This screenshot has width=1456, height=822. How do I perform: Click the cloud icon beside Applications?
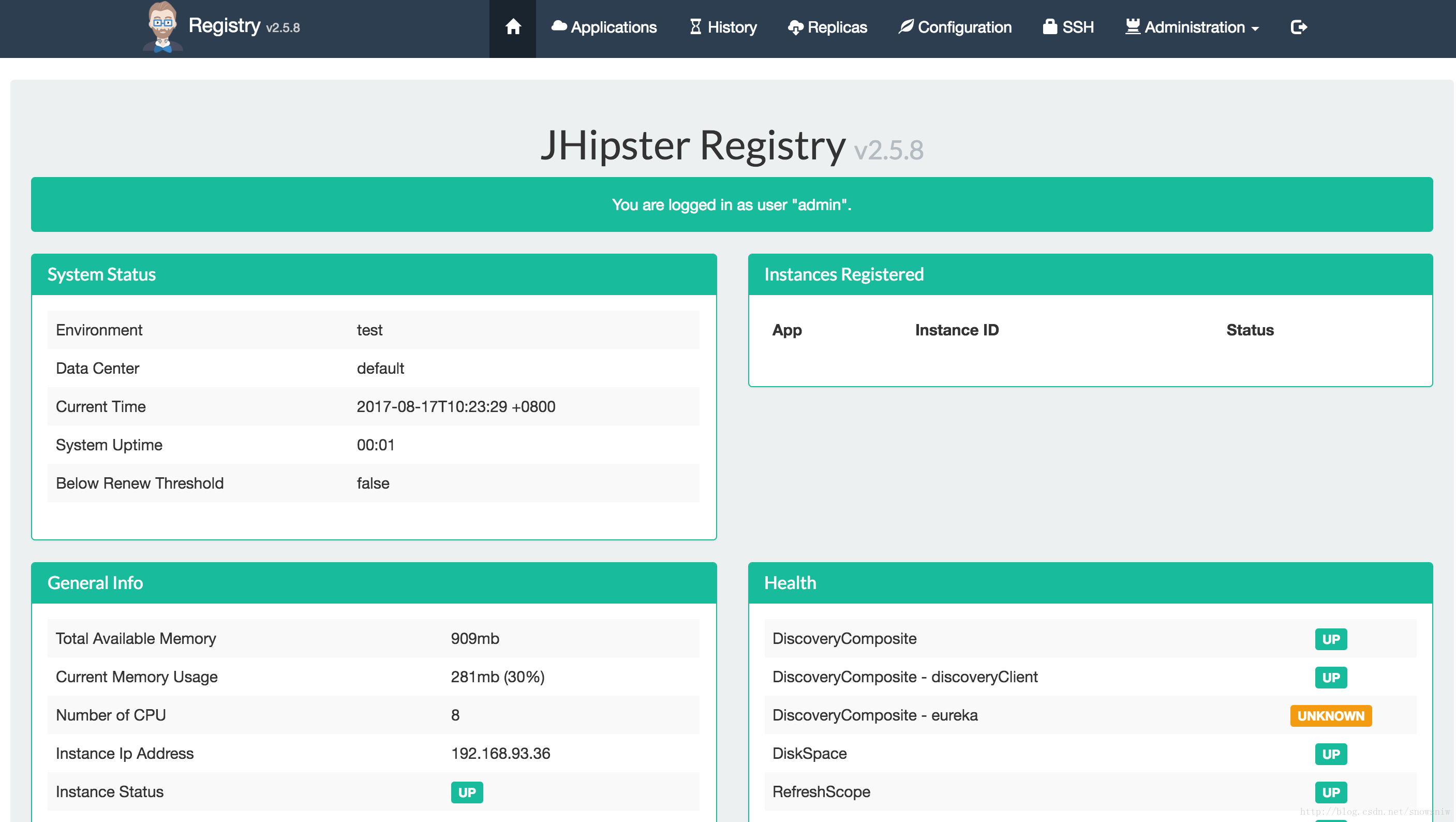pos(559,26)
